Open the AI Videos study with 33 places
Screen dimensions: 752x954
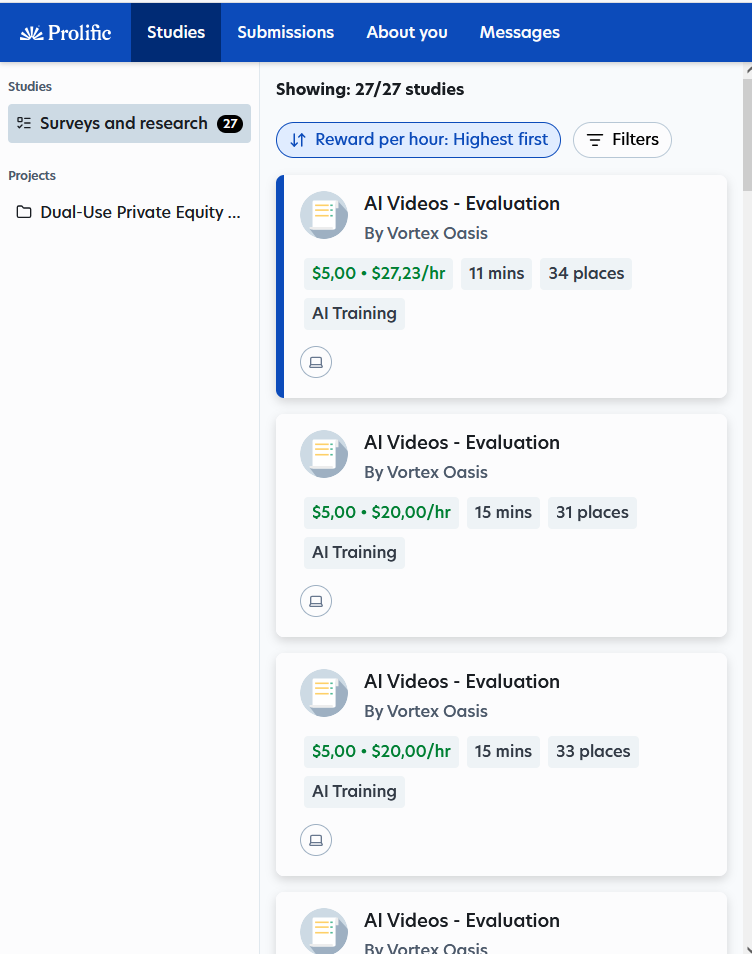(x=462, y=681)
